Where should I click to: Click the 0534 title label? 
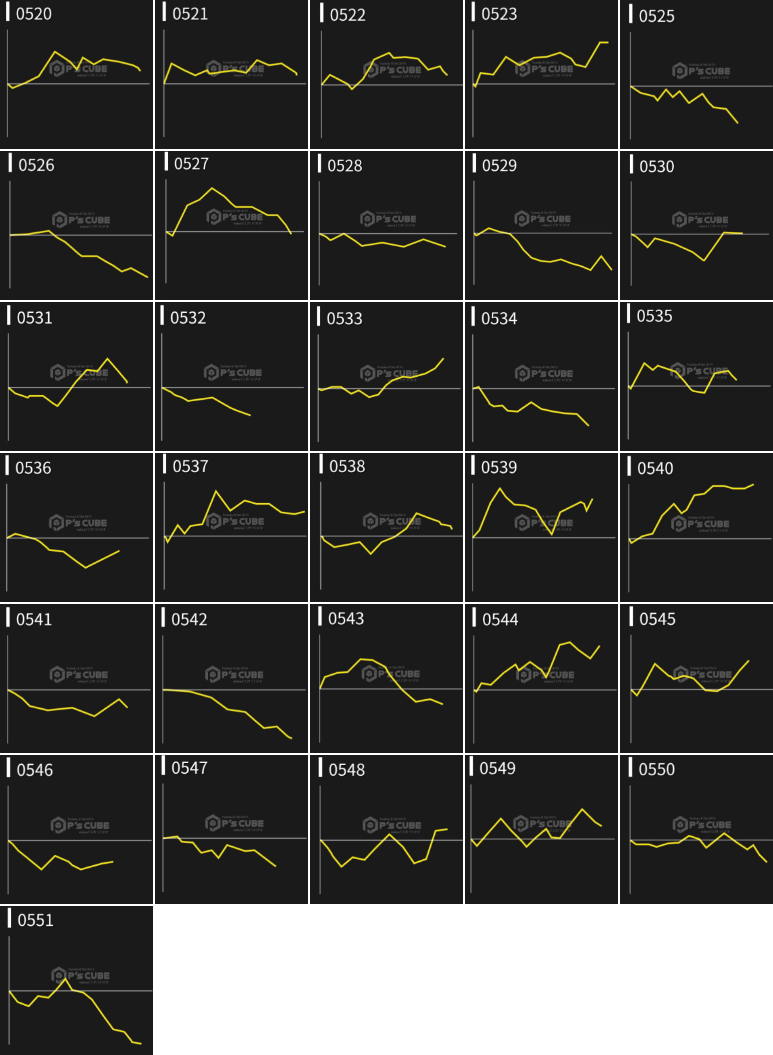click(499, 318)
